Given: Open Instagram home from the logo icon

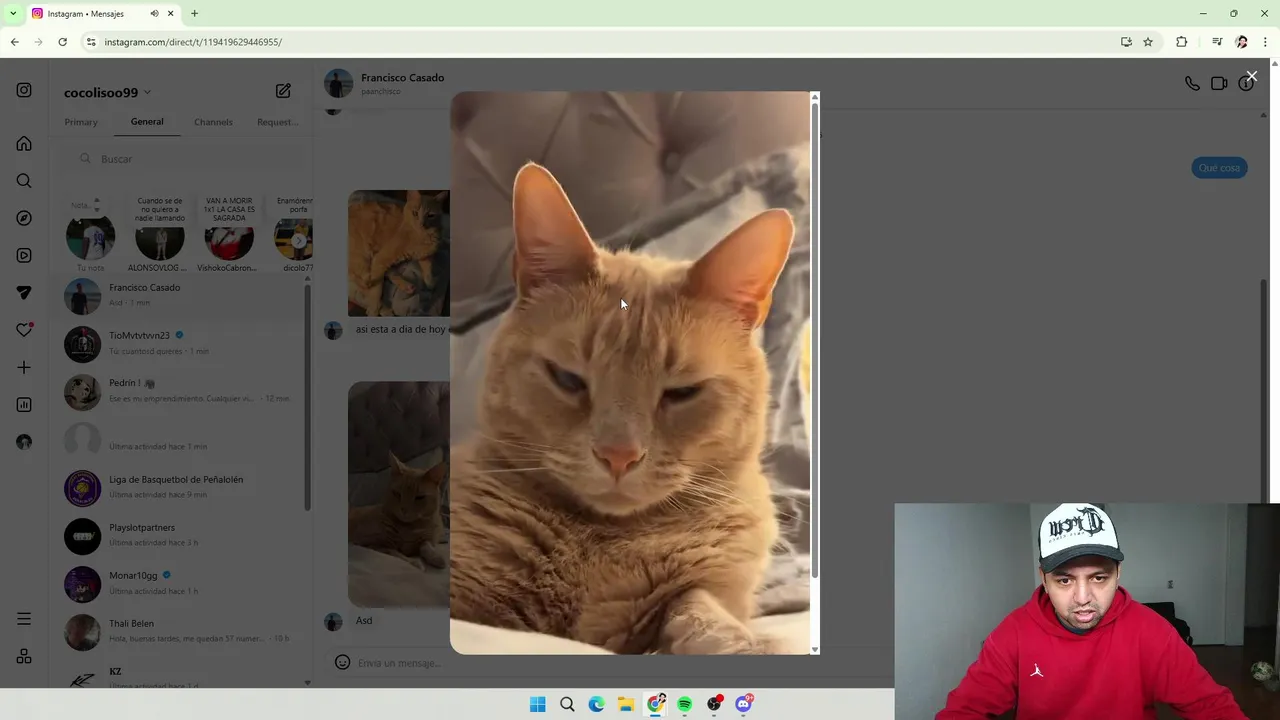Looking at the screenshot, I should click(24, 90).
